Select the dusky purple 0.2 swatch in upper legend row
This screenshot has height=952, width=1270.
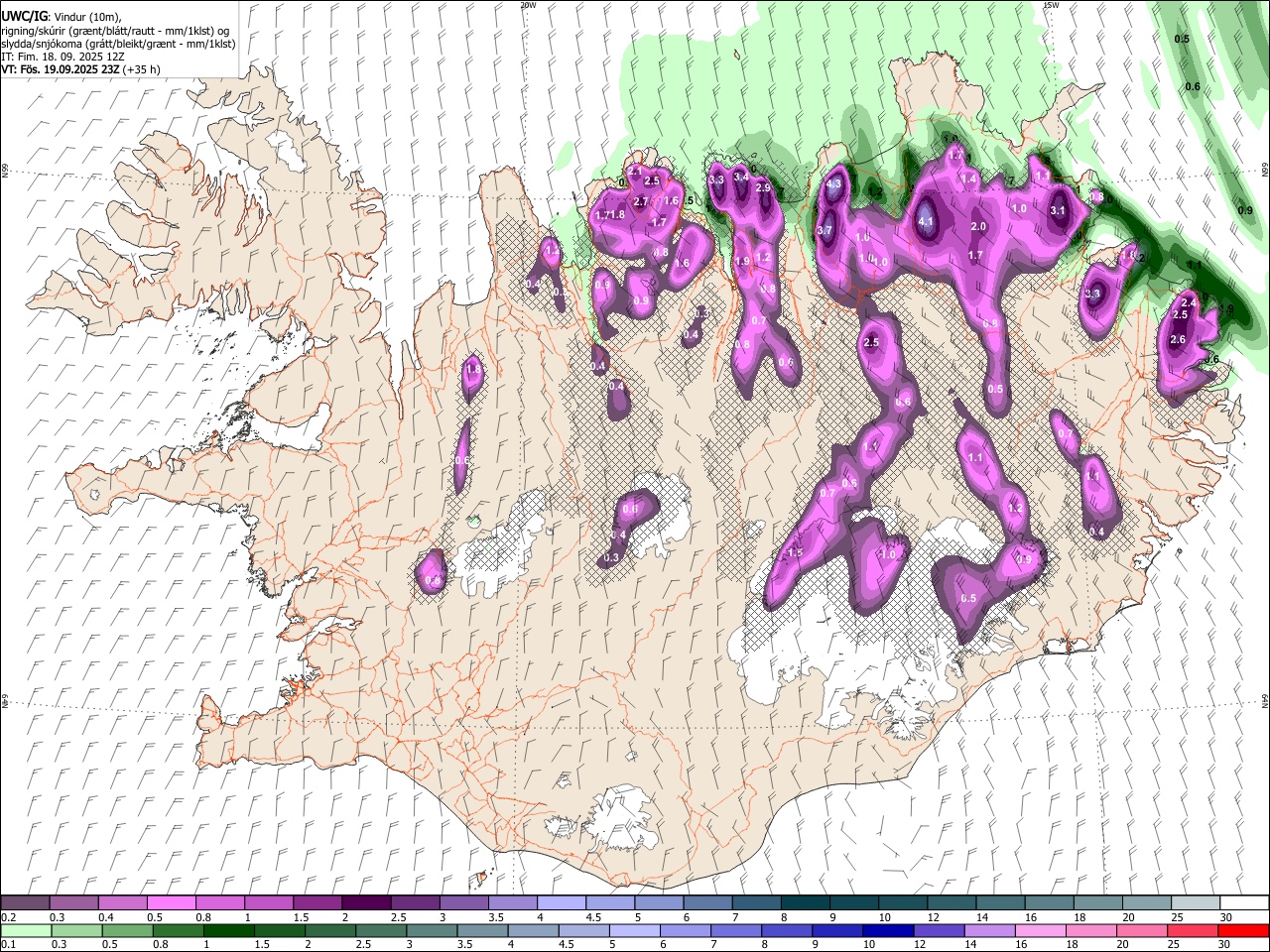24,903
